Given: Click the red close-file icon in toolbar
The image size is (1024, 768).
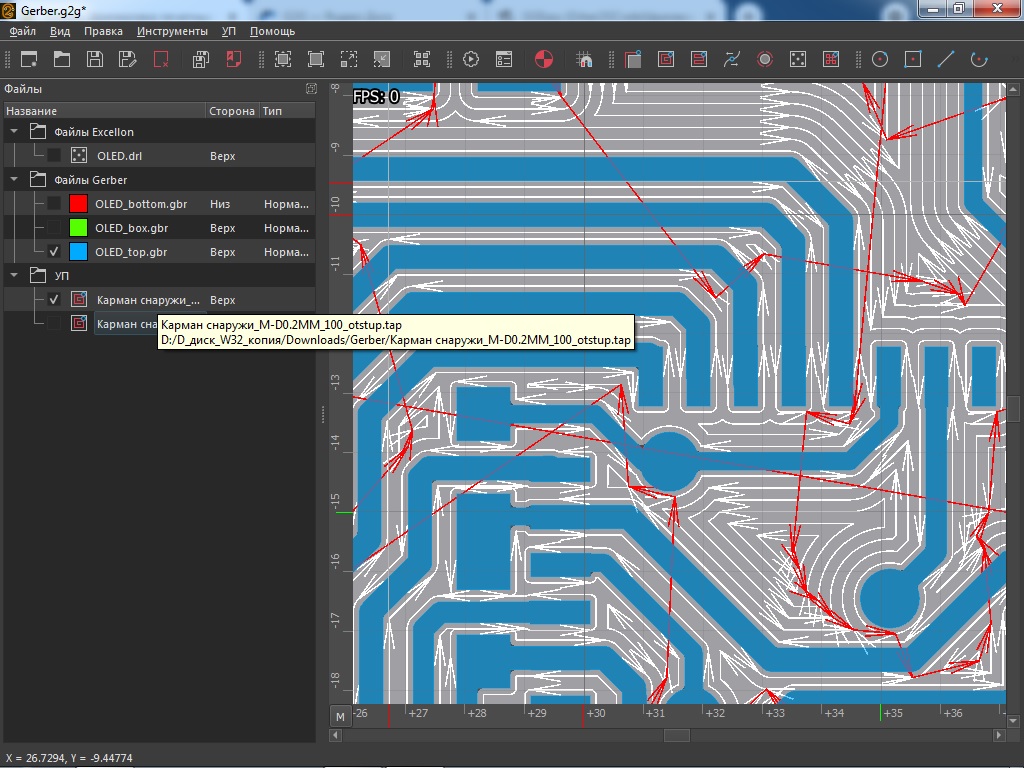Looking at the screenshot, I should [161, 59].
